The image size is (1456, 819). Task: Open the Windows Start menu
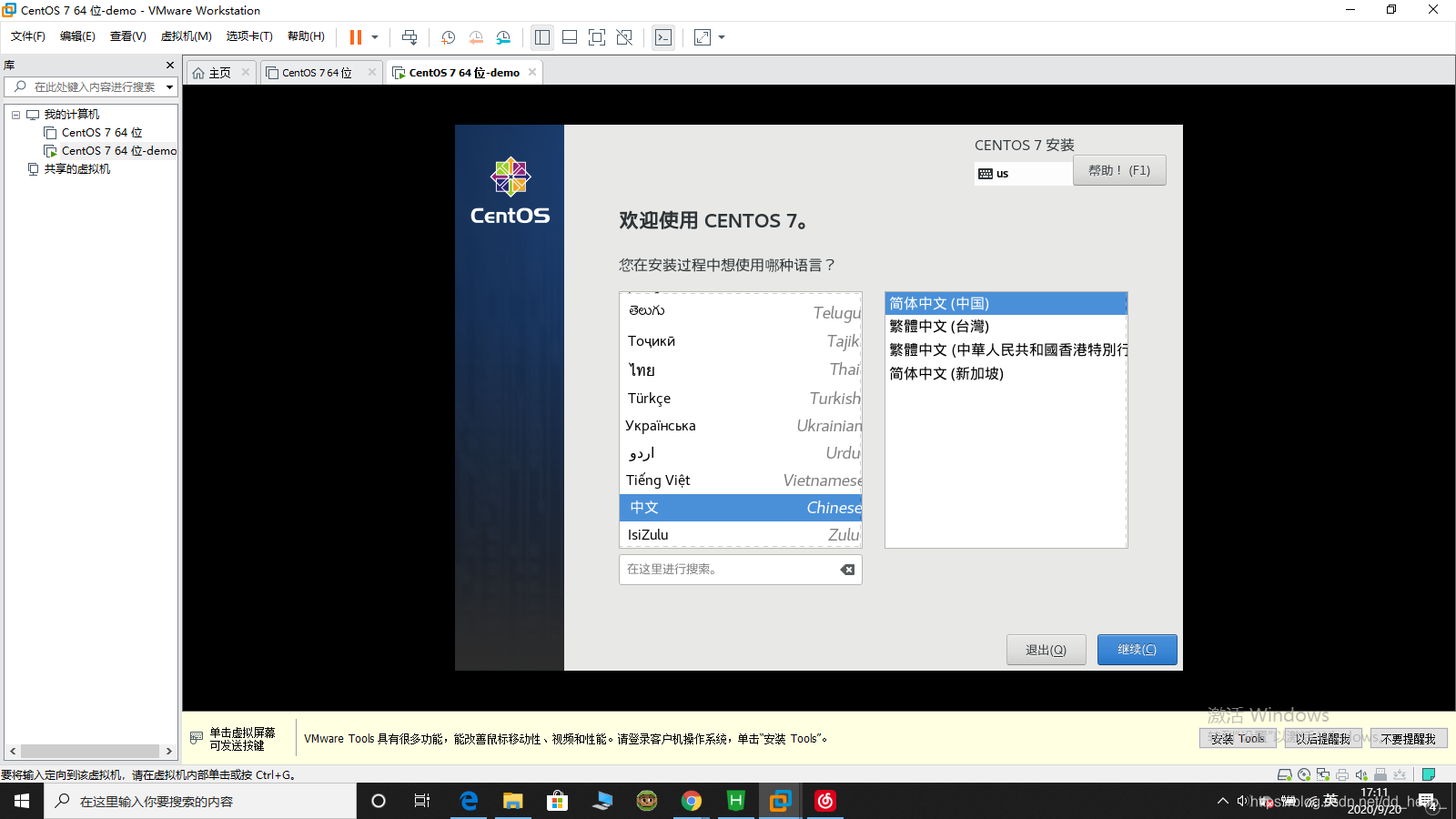[22, 801]
